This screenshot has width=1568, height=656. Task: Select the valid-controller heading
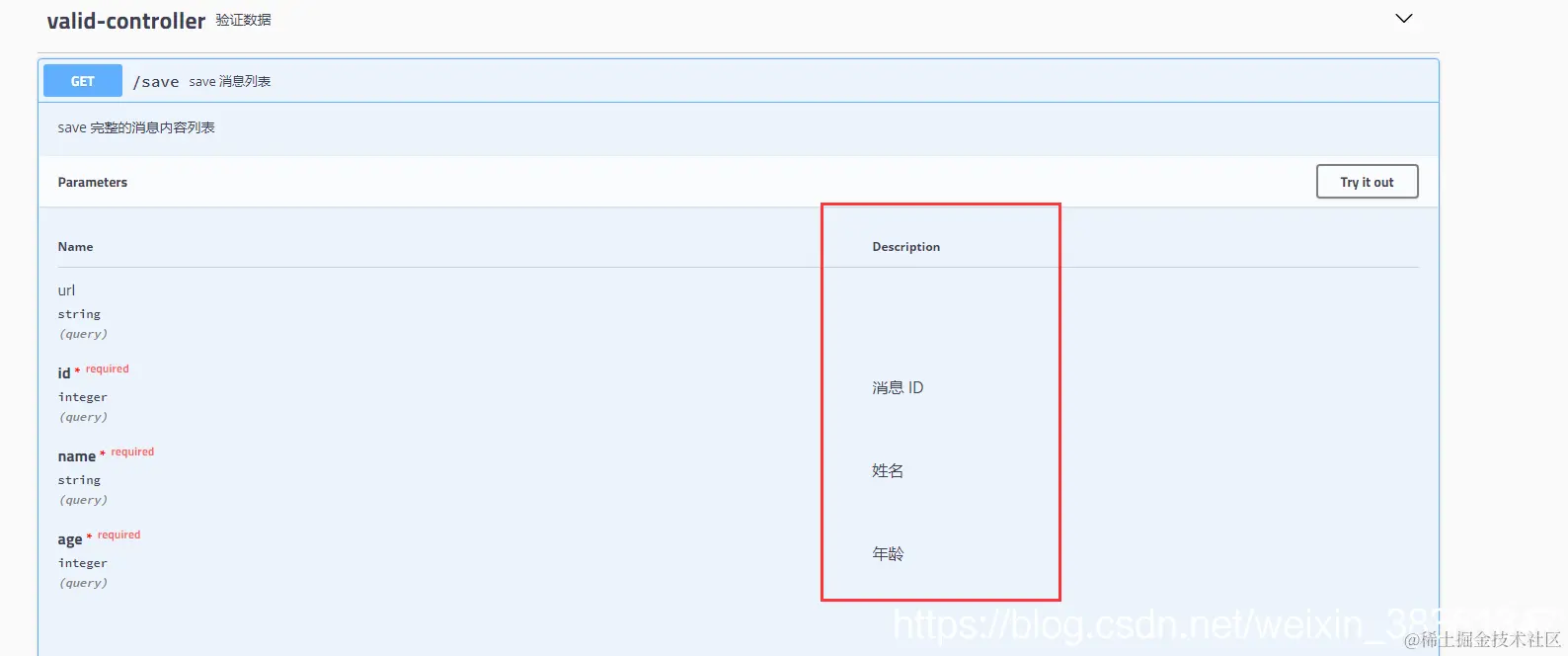(x=126, y=21)
